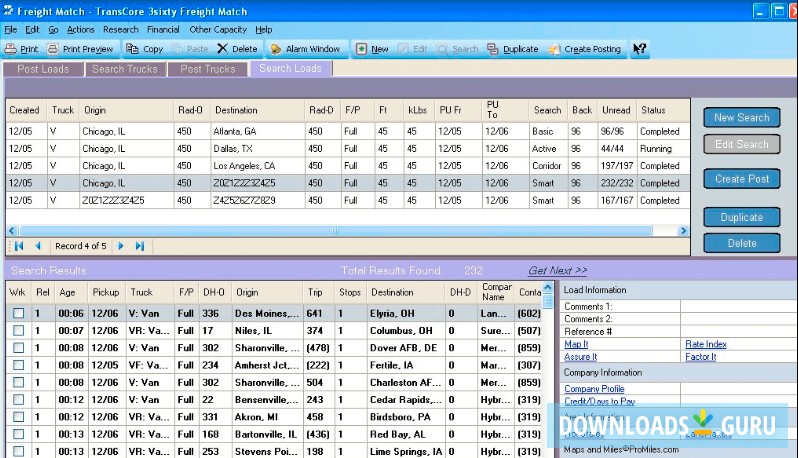
Task: Click the help question-mark toolbar icon
Action: (640, 49)
